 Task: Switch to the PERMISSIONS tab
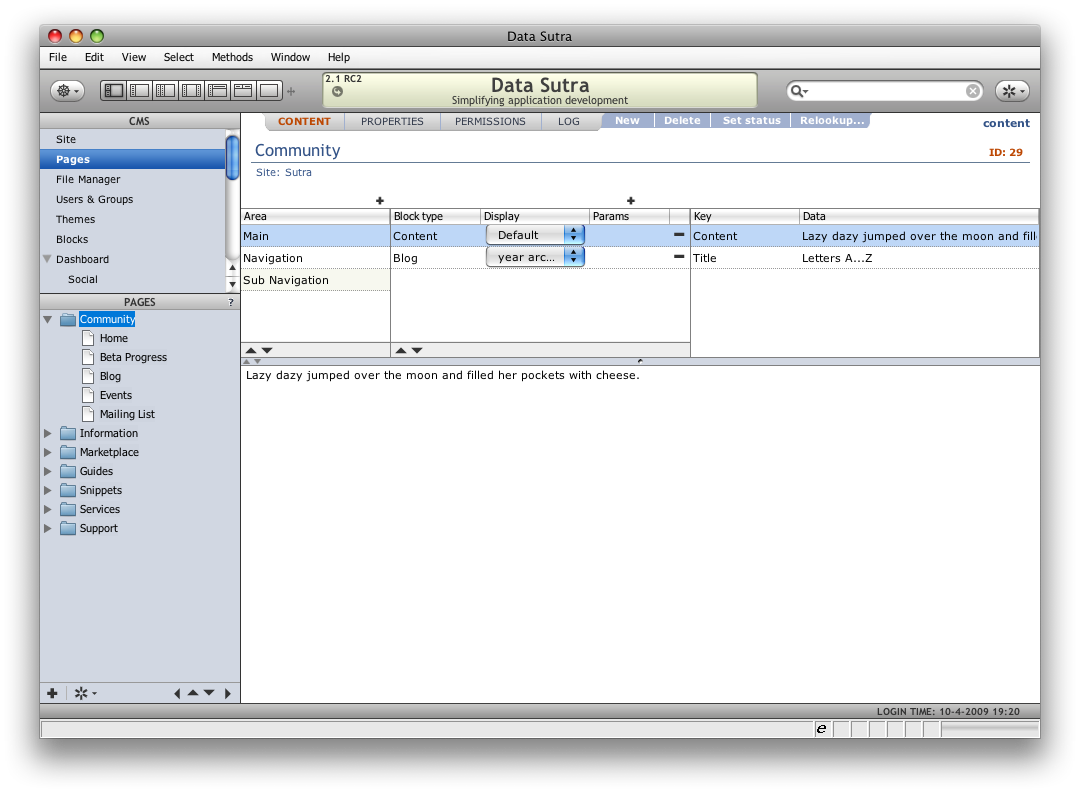click(x=490, y=121)
